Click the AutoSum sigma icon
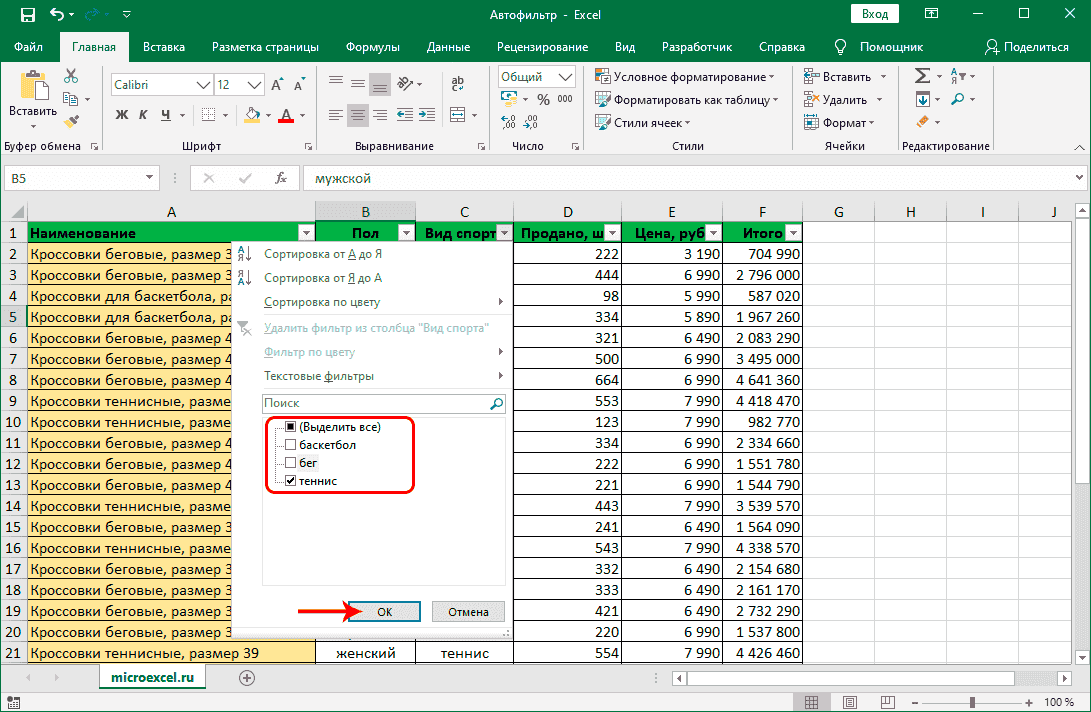The image size is (1091, 712). point(922,76)
